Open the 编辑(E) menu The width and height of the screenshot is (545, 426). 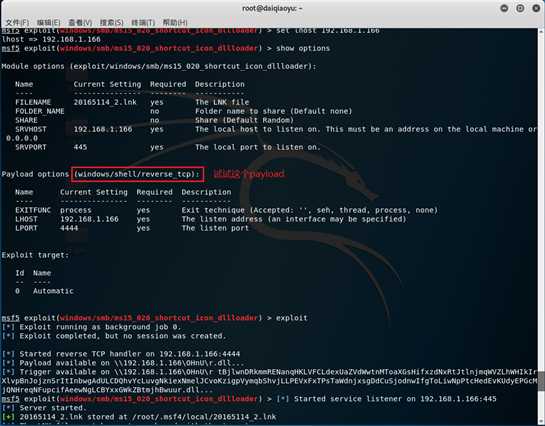(x=49, y=23)
